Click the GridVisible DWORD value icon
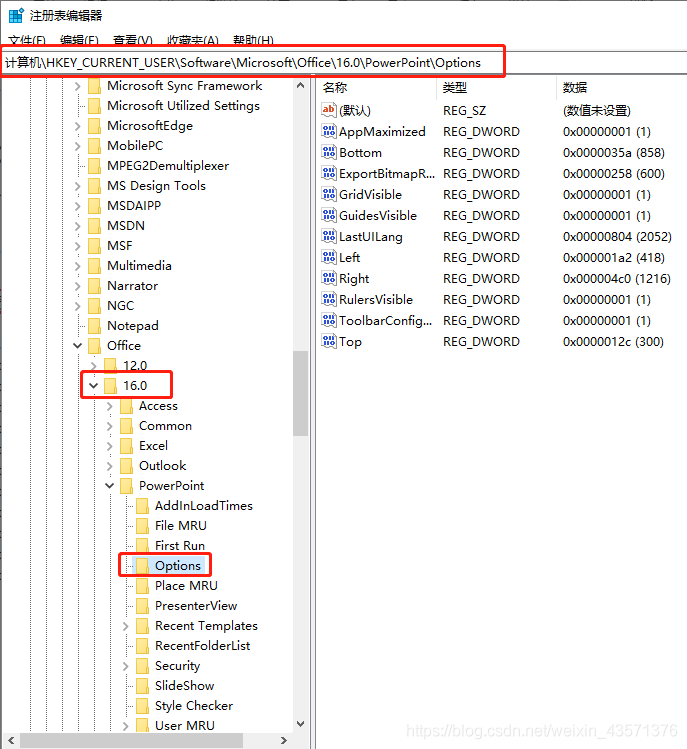Viewport: 687px width, 749px height. [x=329, y=194]
